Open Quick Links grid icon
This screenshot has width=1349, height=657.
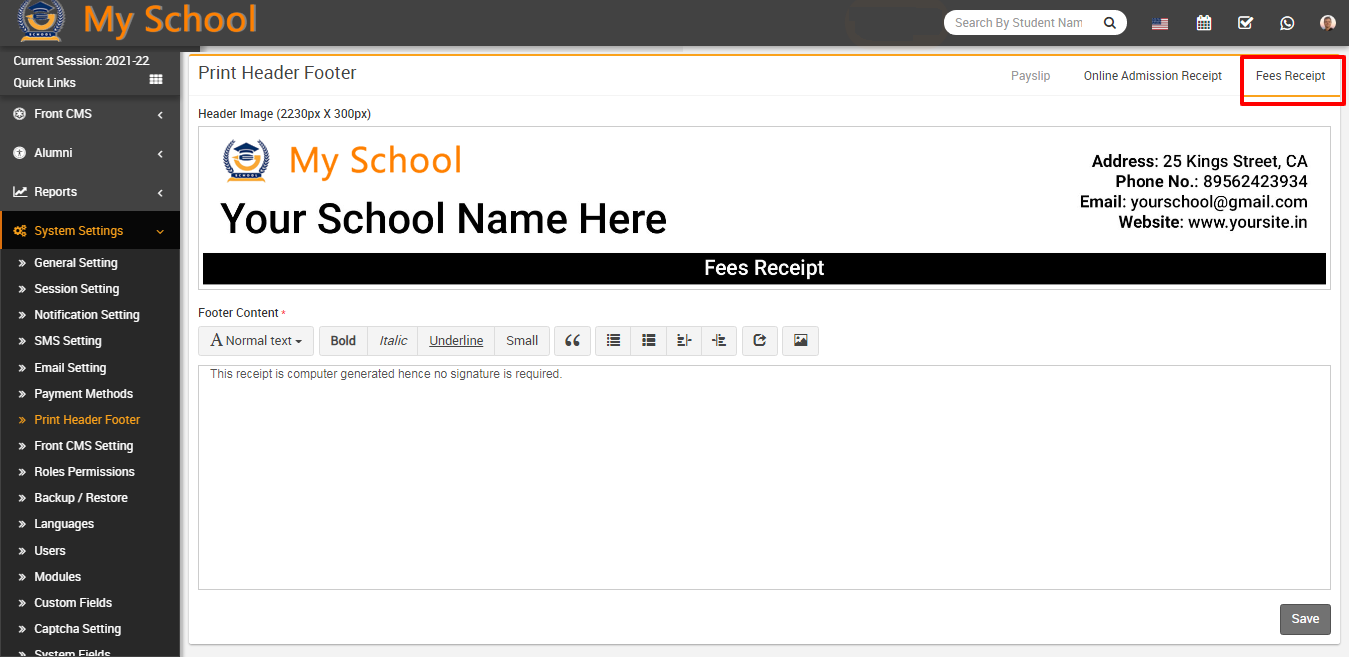coord(156,80)
